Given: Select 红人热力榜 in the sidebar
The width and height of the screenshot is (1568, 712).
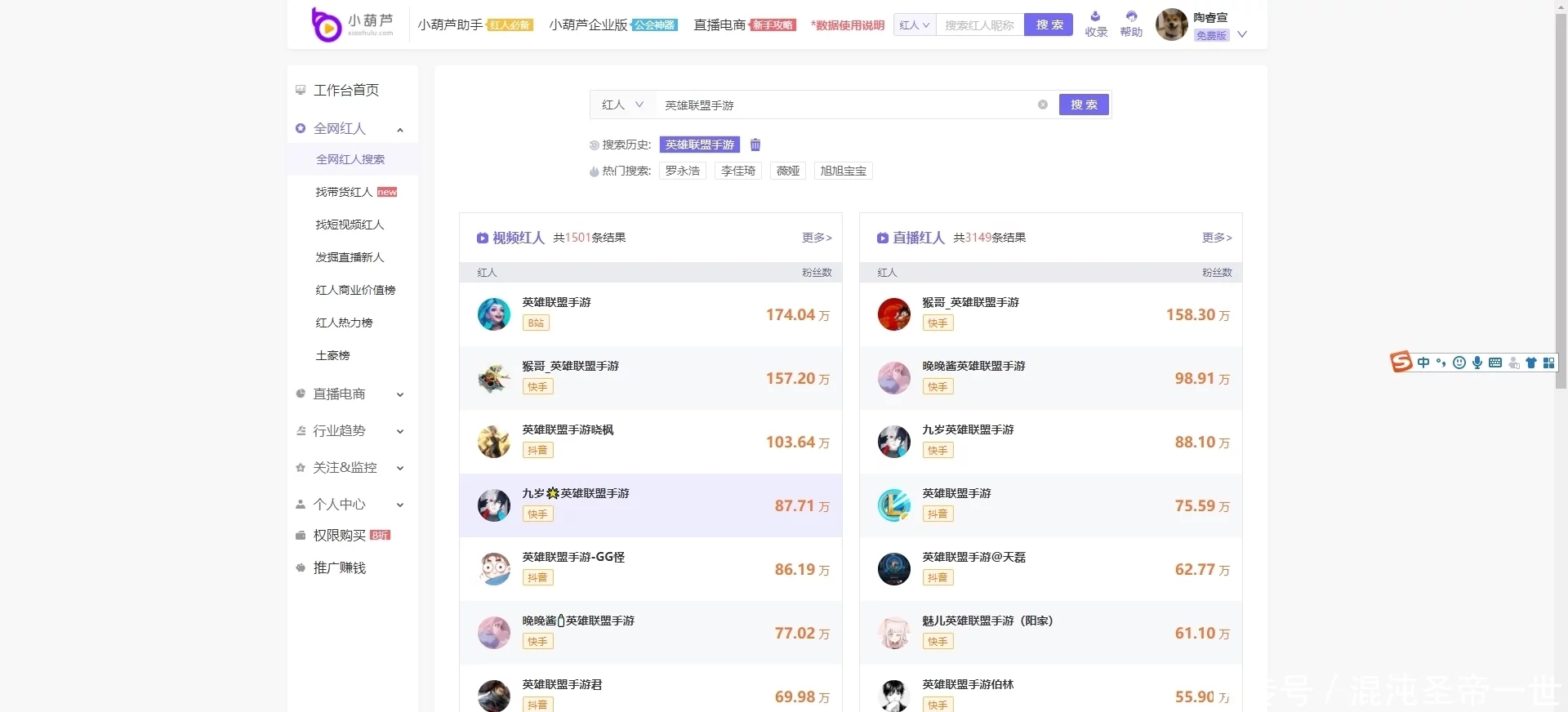Looking at the screenshot, I should [x=344, y=323].
